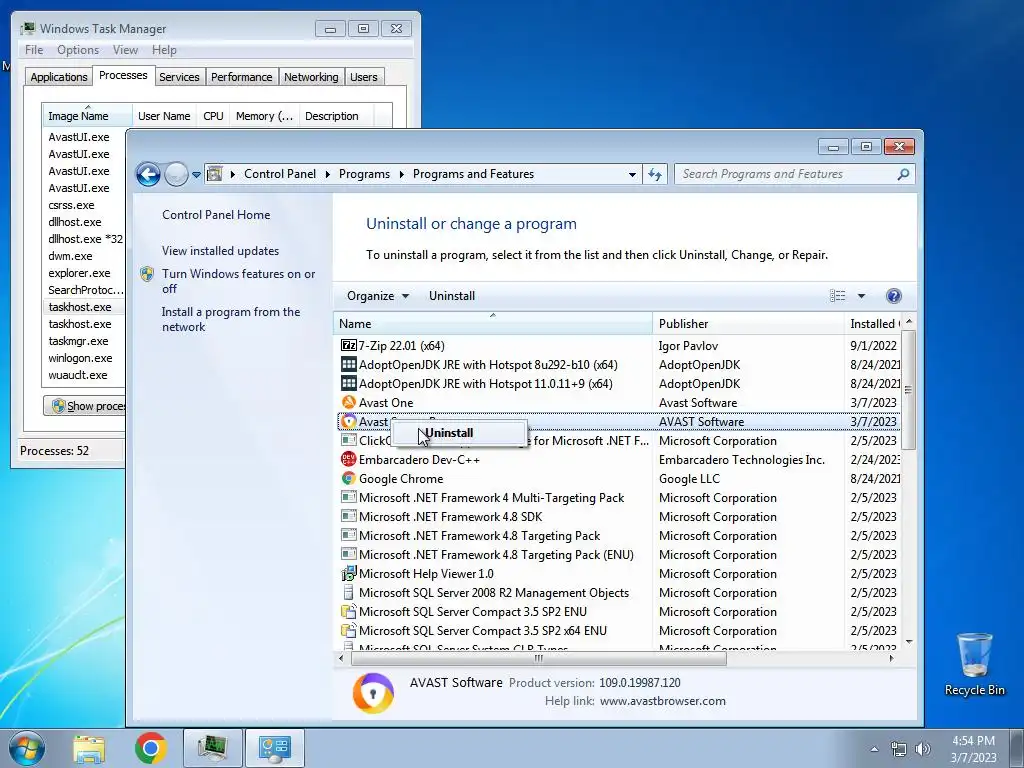Sort by the Installed On column header
This screenshot has width=1024, height=768.
(x=872, y=323)
